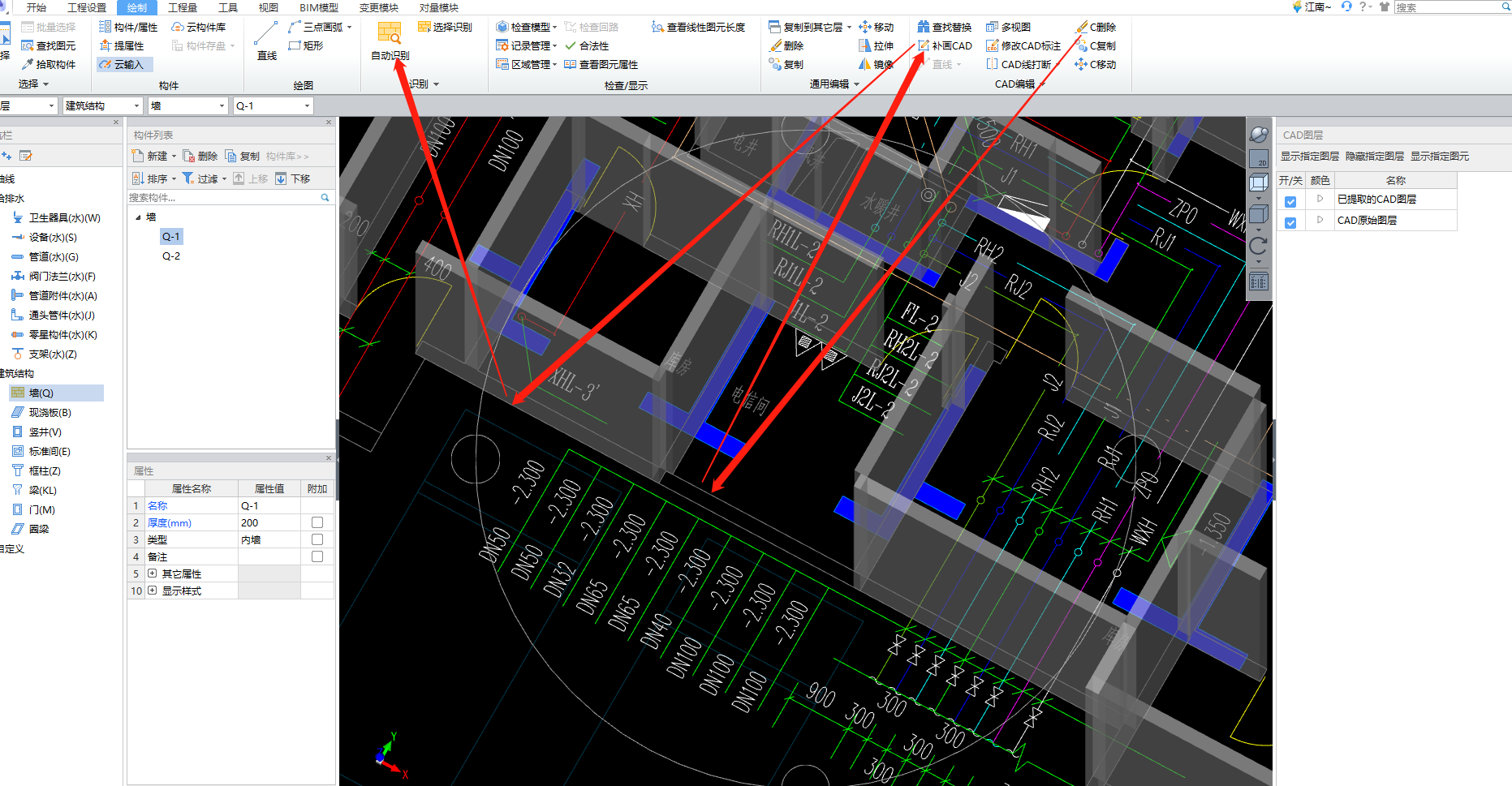Click 显示指定图层 in CAD layer panel

tap(1310, 157)
